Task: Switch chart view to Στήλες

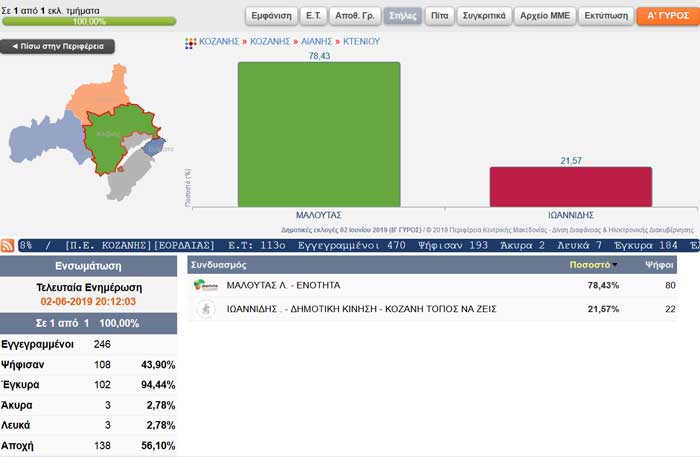Action: [x=403, y=16]
